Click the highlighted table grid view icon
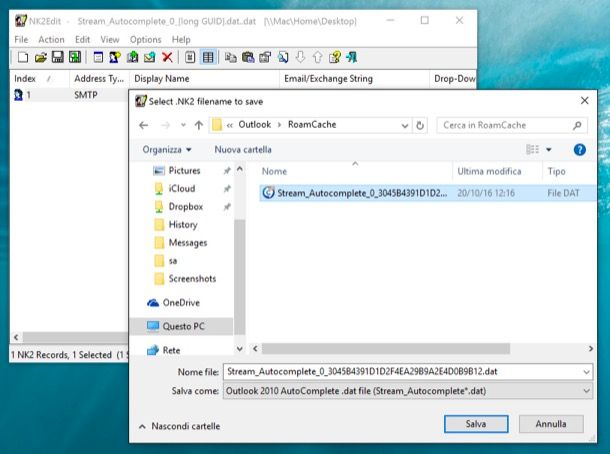Viewport: 610px width, 454px height. click(x=208, y=58)
